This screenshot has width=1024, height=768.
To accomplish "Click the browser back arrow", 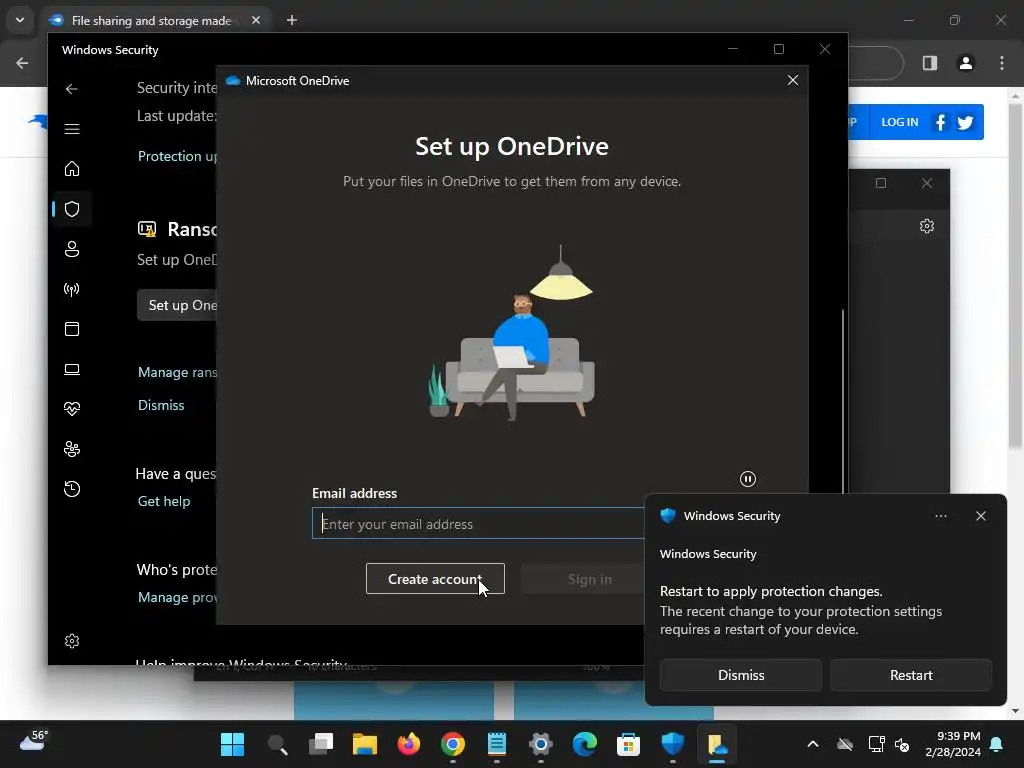I will coord(22,63).
